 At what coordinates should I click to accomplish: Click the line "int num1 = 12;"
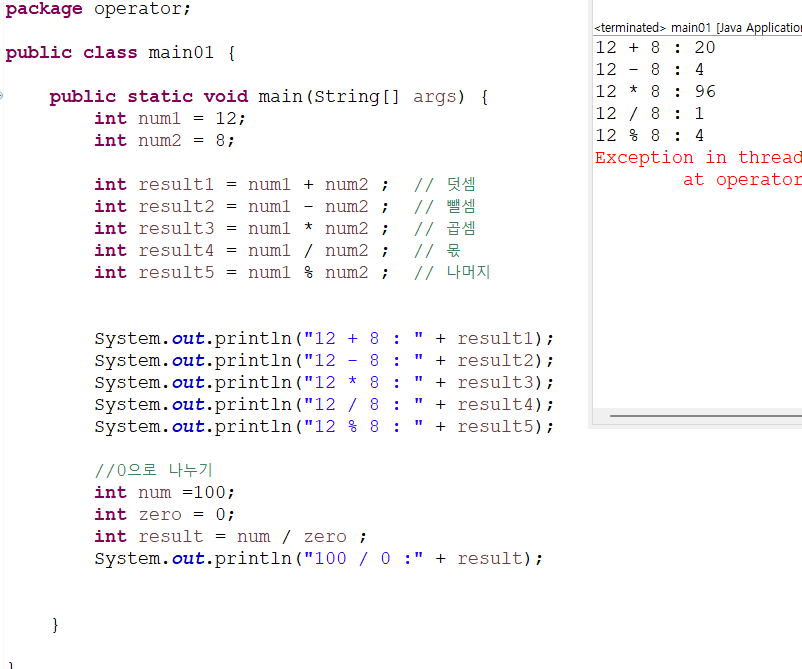click(170, 119)
